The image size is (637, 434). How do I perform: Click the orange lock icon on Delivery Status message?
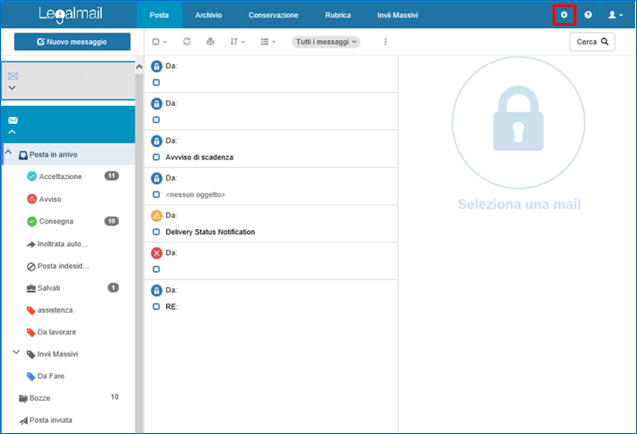pyautogui.click(x=156, y=216)
